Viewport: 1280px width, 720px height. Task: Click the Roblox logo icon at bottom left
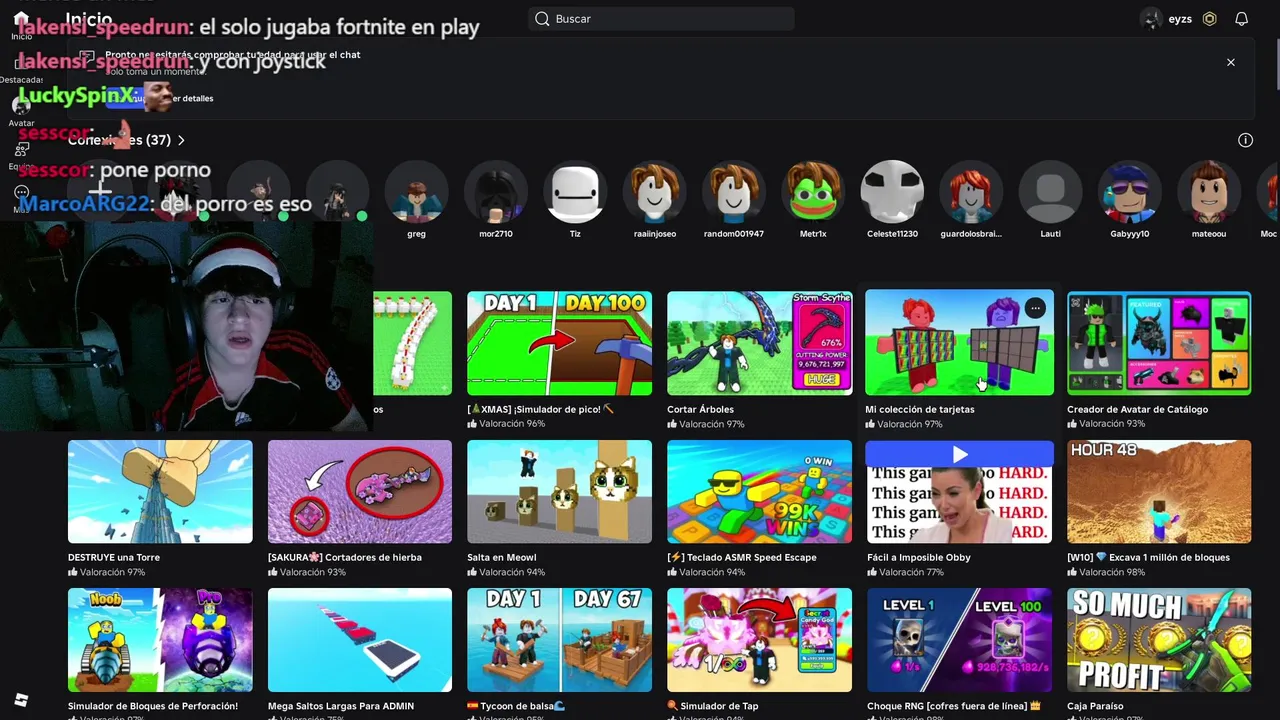(x=21, y=700)
